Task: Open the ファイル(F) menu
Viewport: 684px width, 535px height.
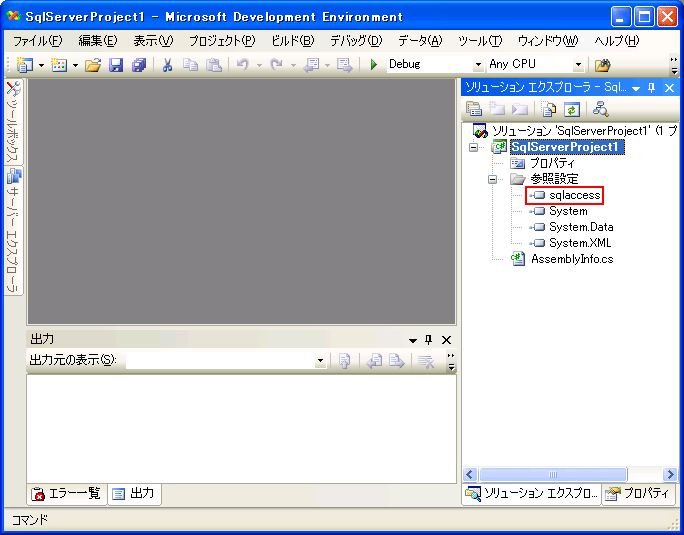Action: pyautogui.click(x=38, y=41)
